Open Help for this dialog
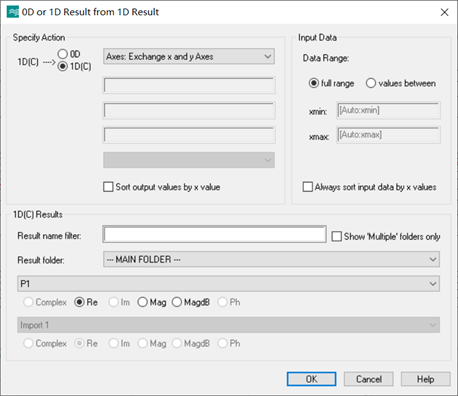Viewport: 458px width, 396px height. 426,379
